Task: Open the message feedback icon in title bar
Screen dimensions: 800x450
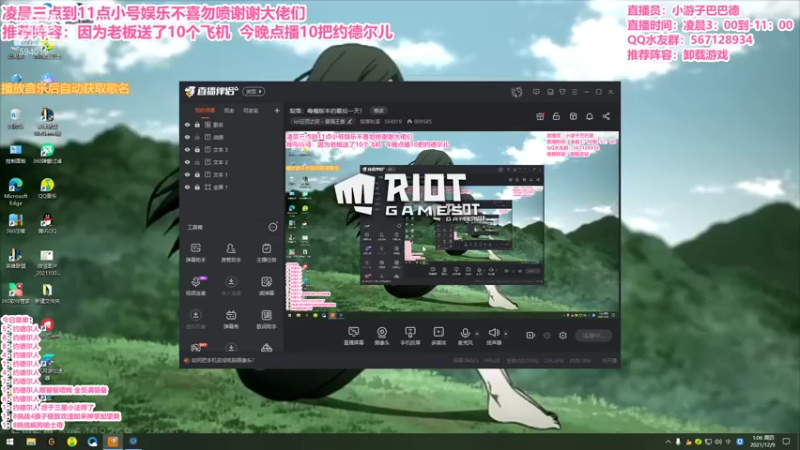Action: coord(536,92)
